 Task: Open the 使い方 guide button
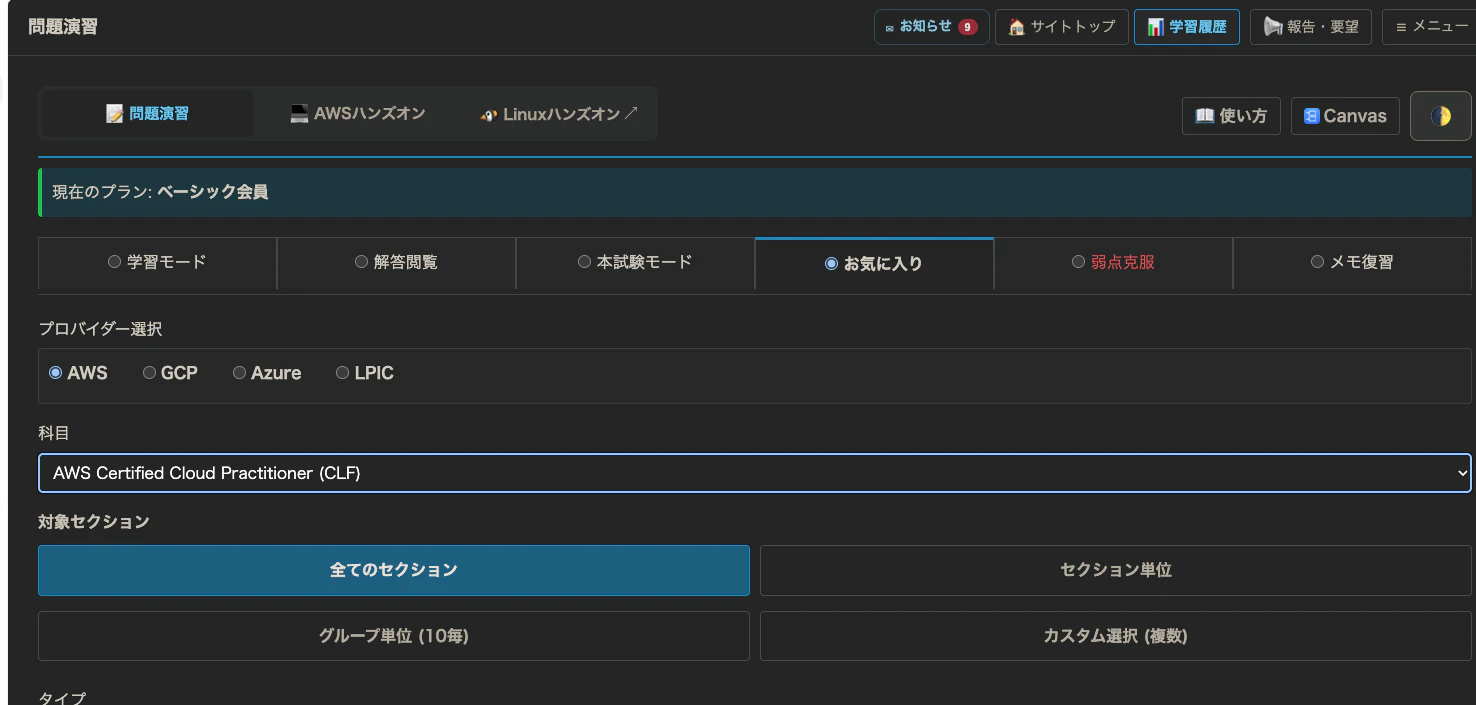click(1231, 116)
